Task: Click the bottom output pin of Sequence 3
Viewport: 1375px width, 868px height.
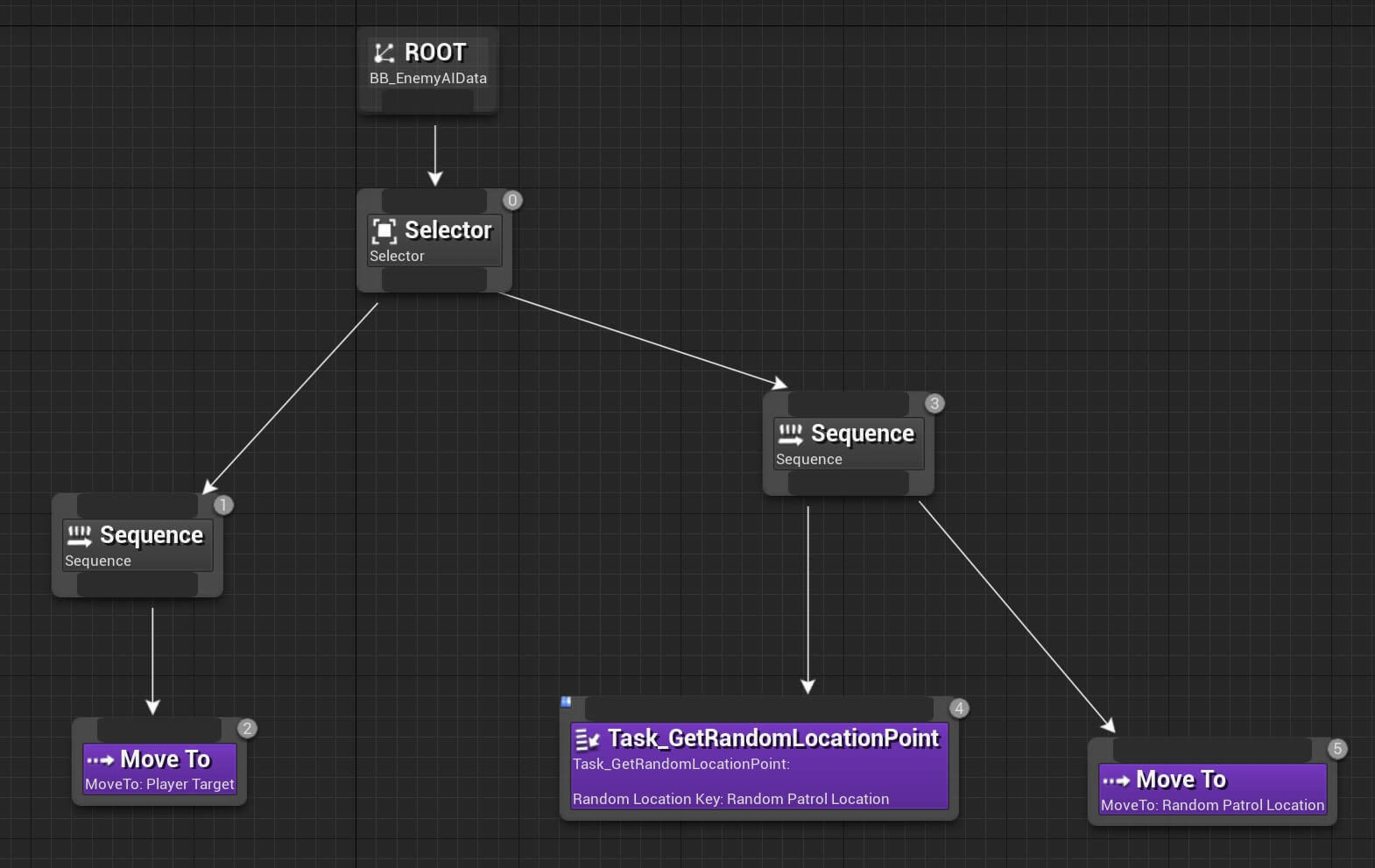Action: tap(849, 483)
